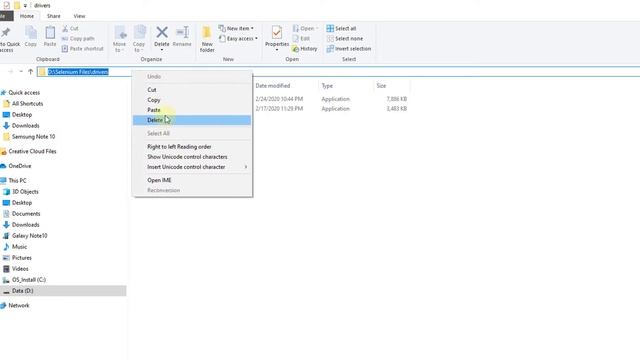Click the 2/17/2020 11:29 PM date cell
The height and width of the screenshot is (360, 640).
coord(279,109)
